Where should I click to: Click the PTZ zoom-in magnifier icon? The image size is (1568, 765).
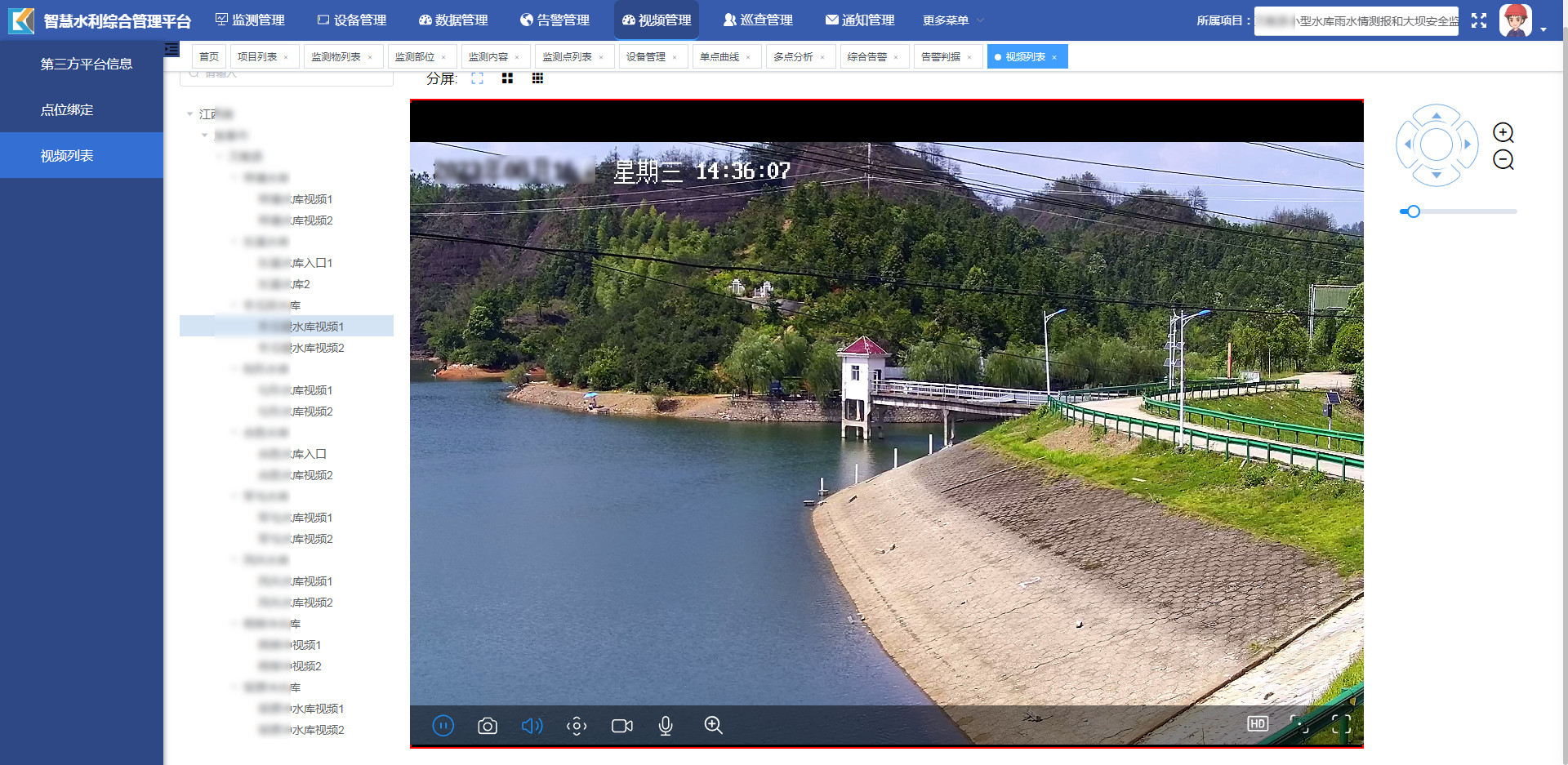[x=1503, y=133]
